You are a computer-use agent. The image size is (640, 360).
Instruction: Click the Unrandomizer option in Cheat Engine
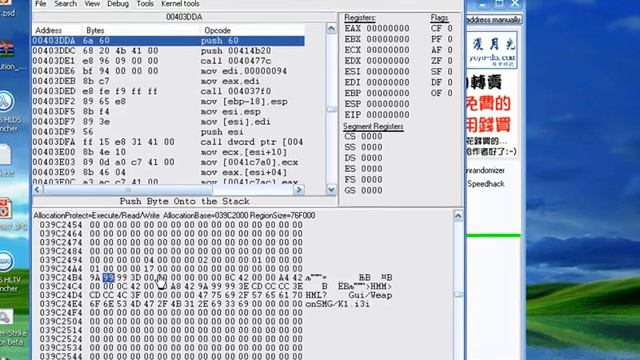485,170
